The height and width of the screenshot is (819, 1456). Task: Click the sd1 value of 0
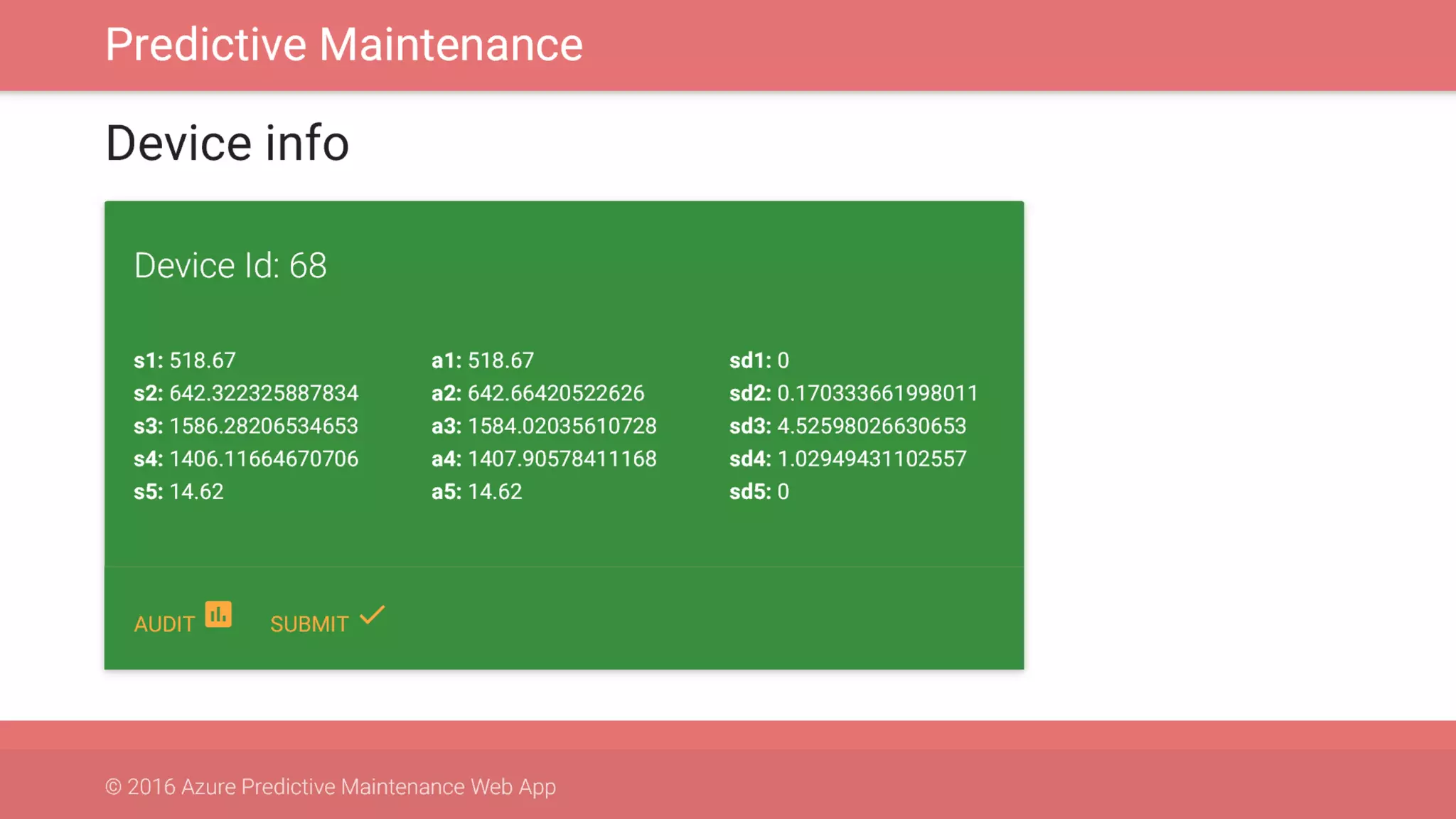coord(783,360)
